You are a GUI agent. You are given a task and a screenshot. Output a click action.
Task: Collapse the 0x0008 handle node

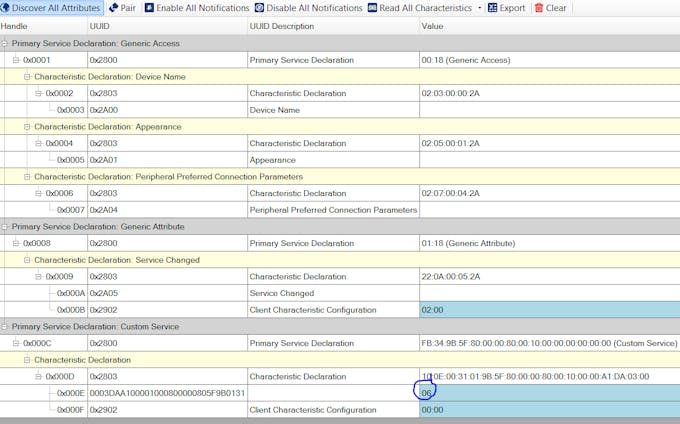pos(16,243)
